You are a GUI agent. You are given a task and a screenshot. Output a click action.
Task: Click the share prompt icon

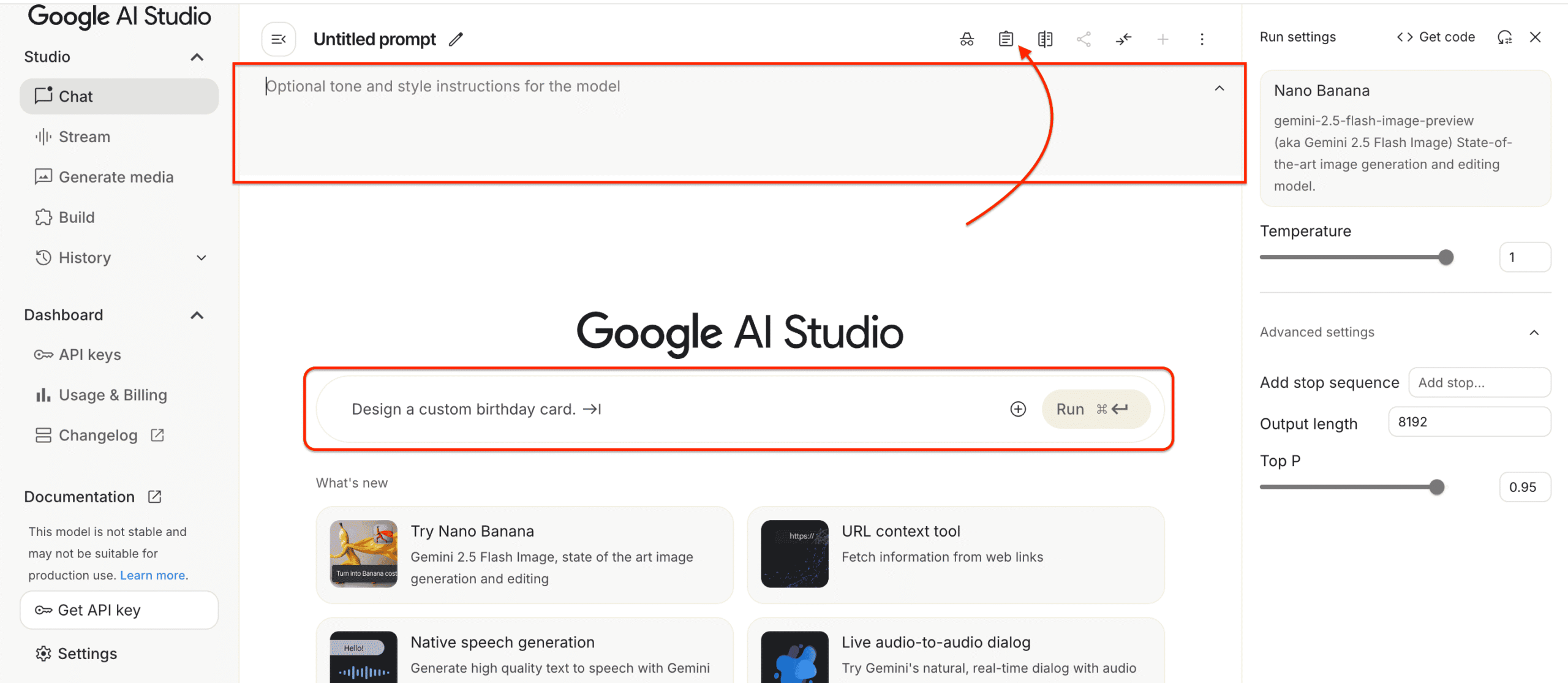coord(1084,39)
